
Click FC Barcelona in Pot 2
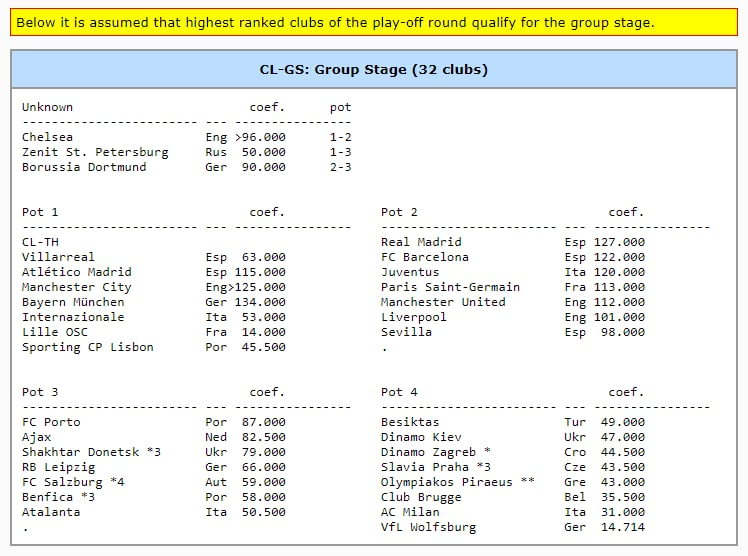pos(425,257)
